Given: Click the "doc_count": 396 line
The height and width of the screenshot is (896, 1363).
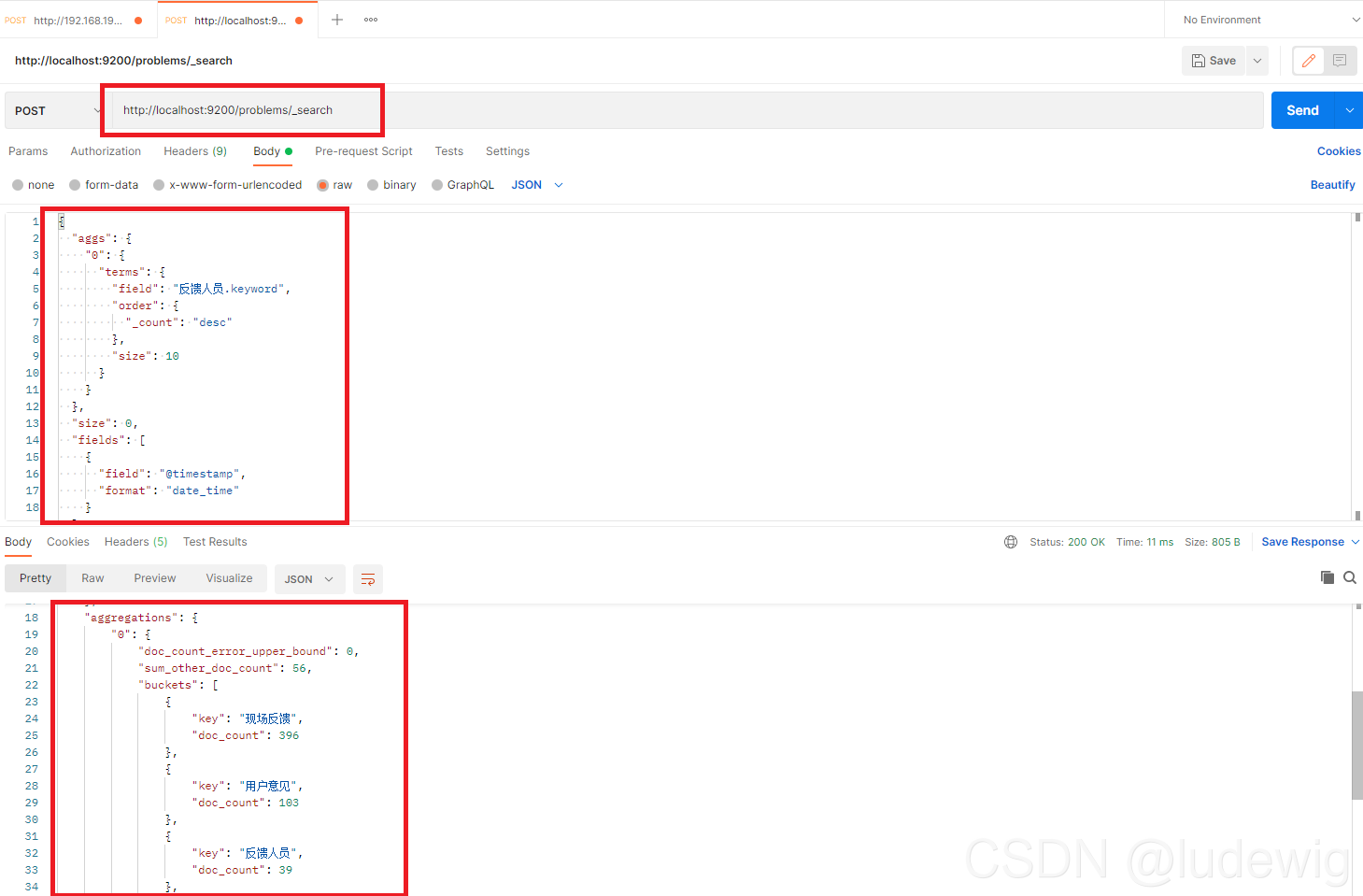Looking at the screenshot, I should pyautogui.click(x=246, y=735).
